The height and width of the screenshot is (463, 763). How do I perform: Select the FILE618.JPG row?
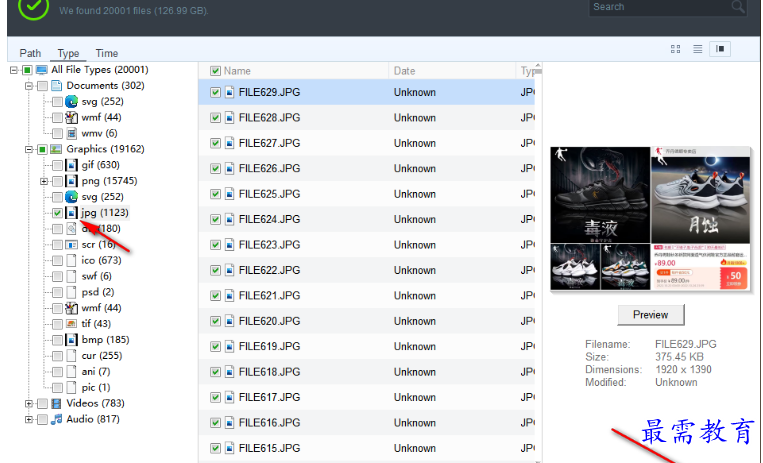(x=366, y=372)
